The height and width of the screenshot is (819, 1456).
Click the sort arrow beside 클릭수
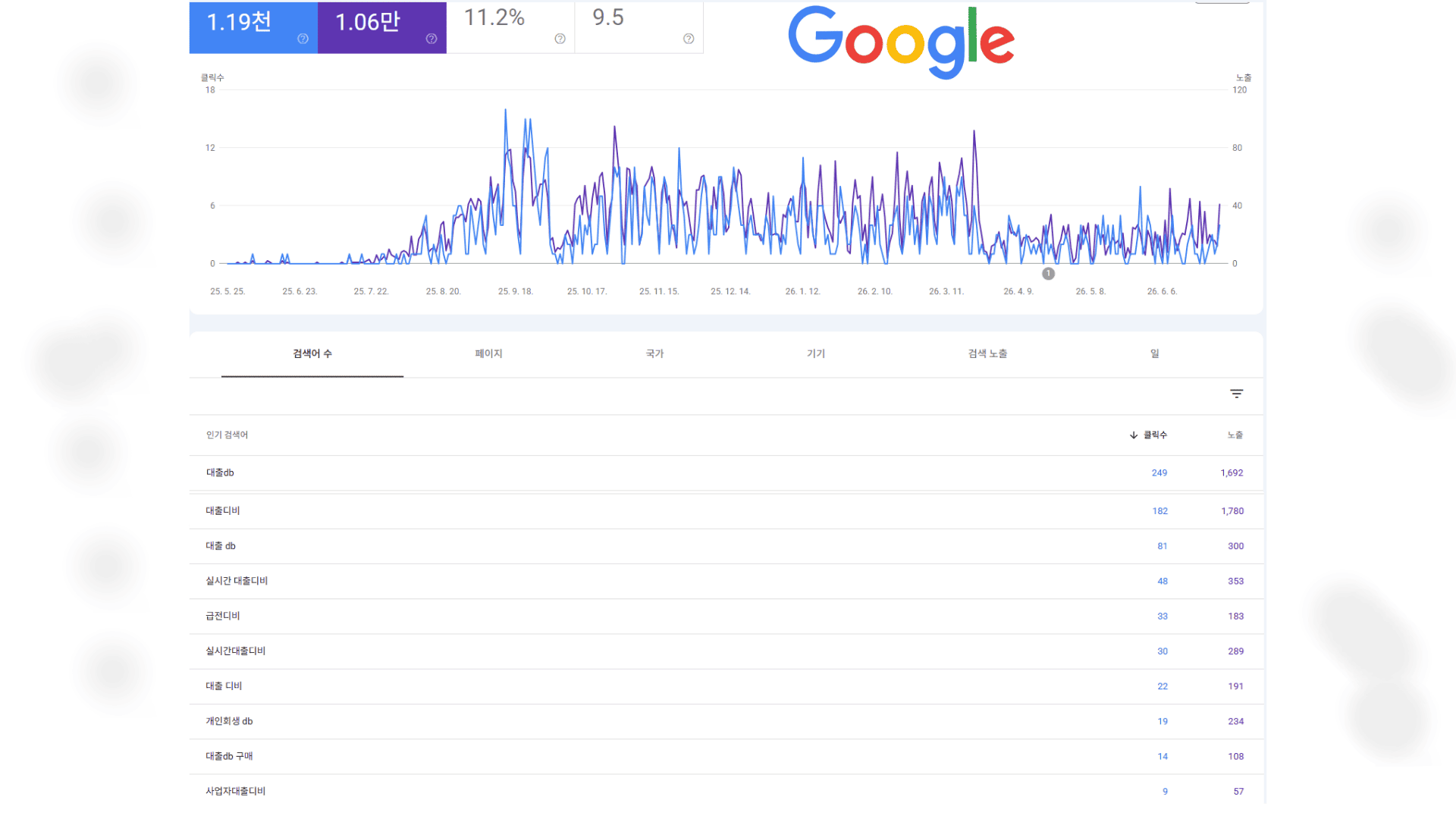pos(1134,435)
